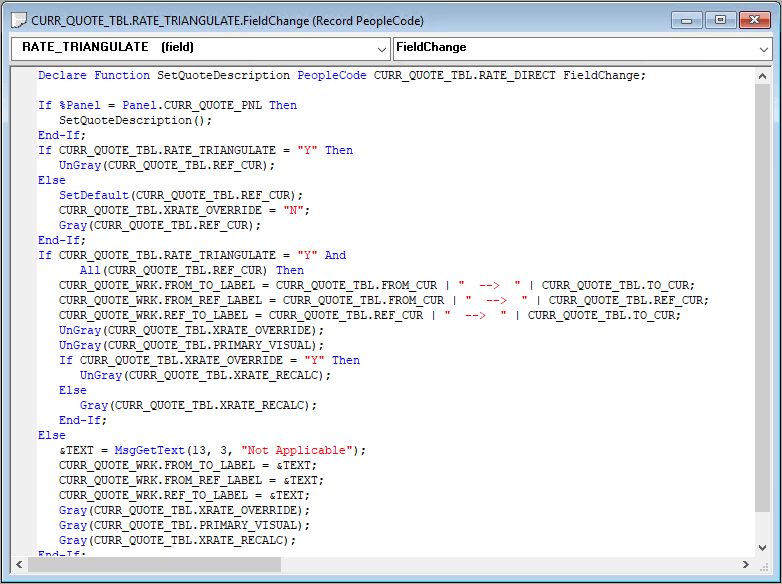Image resolution: width=782 pixels, height=584 pixels.
Task: Click UnGray(CURR_QUOTE_TBL.XRATE_OVERRIDE) line
Action: [191, 330]
